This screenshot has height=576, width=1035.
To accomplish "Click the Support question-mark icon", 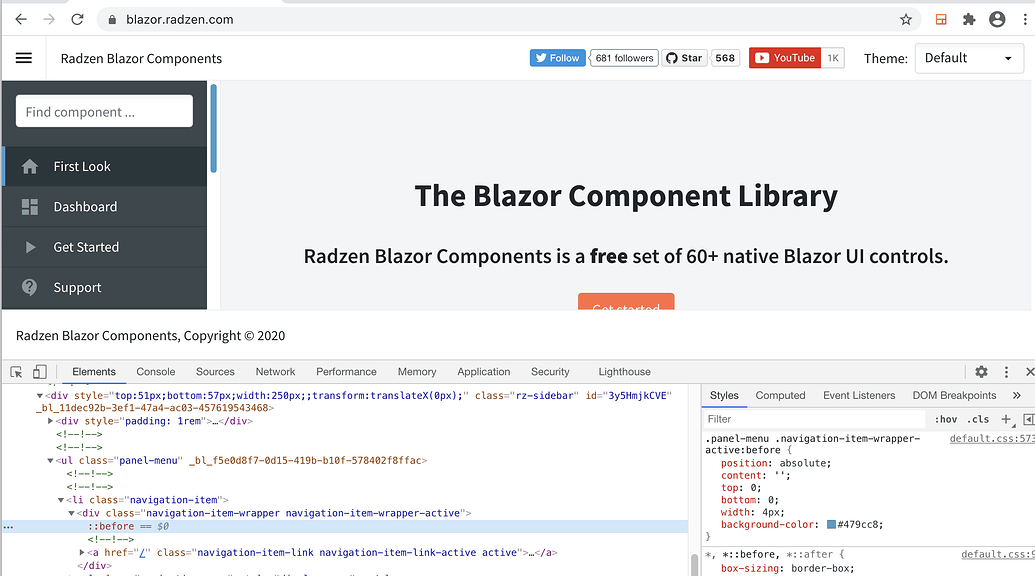I will (x=30, y=287).
